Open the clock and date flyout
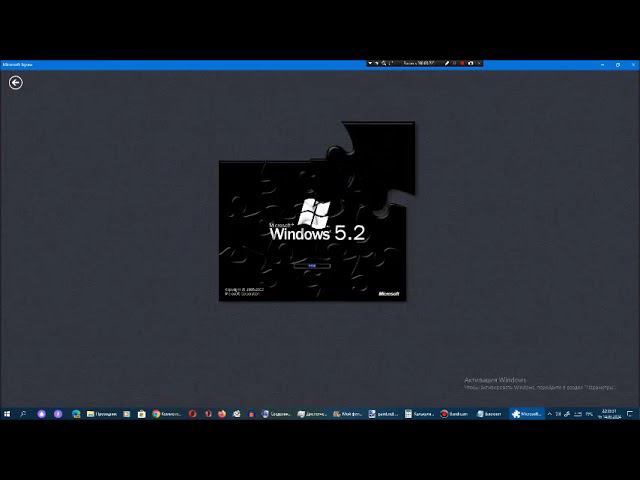Screen dimensions: 640x480 tap(609, 414)
